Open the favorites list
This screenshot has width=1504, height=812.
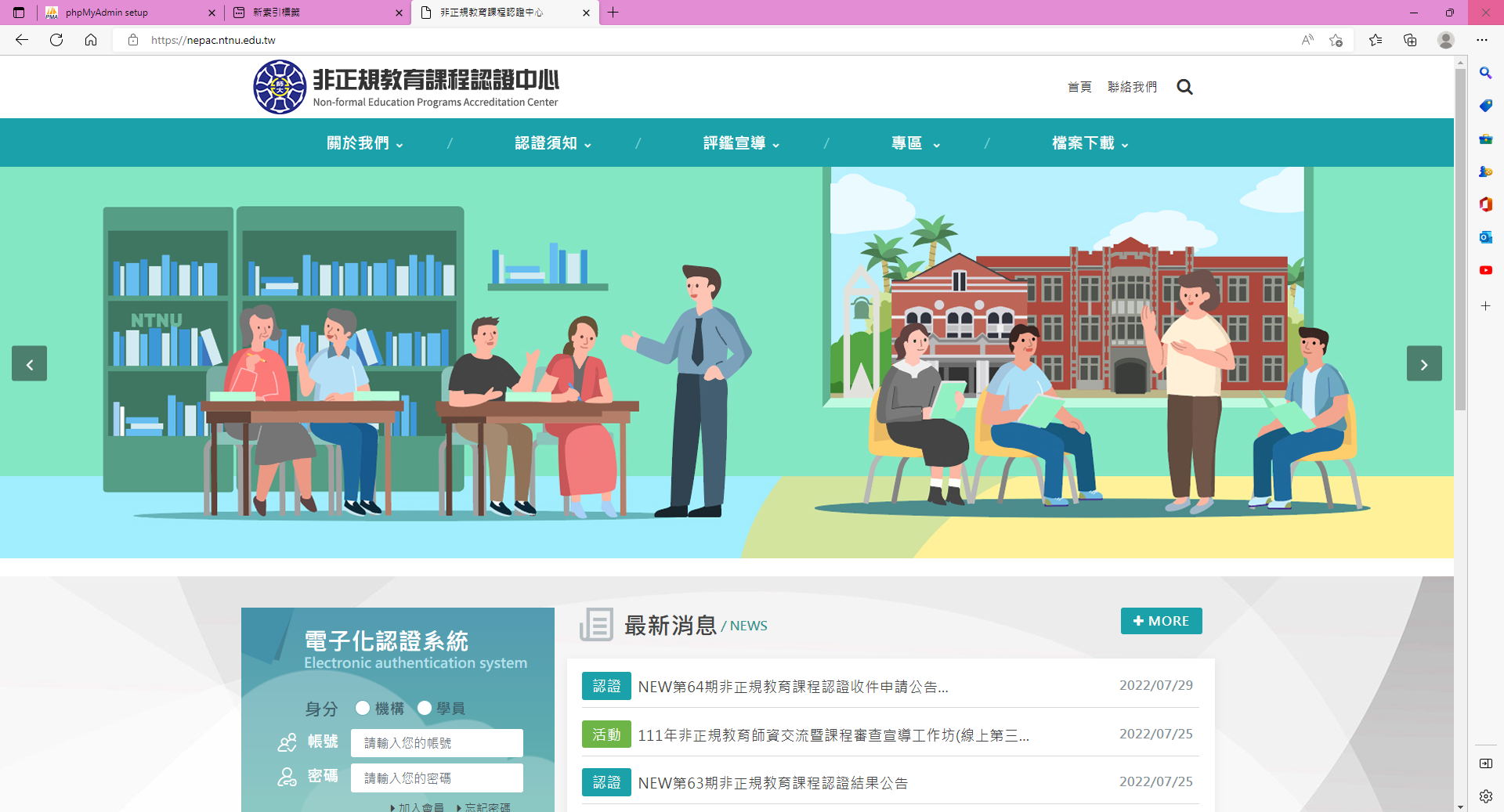pyautogui.click(x=1376, y=40)
